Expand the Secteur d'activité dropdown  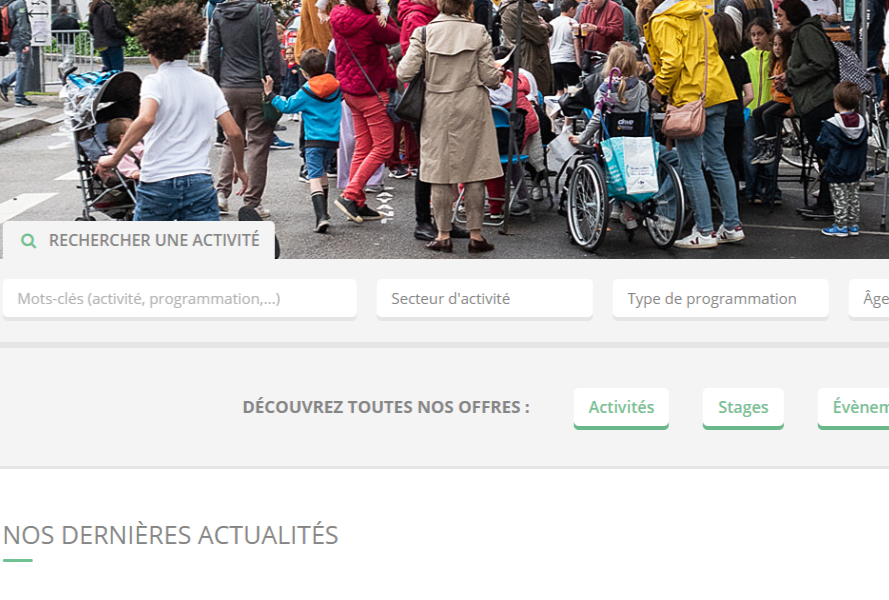click(x=485, y=298)
